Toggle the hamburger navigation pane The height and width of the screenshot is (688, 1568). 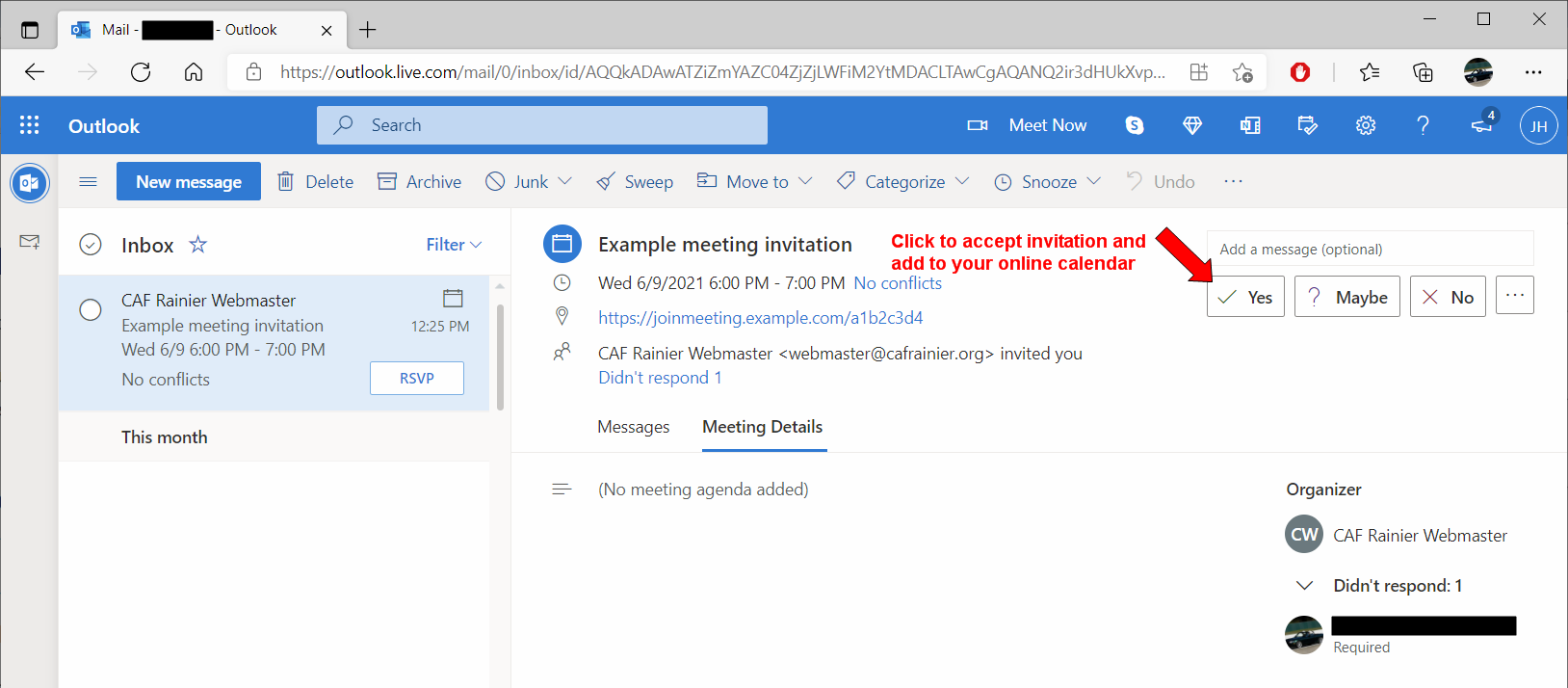[x=88, y=181]
